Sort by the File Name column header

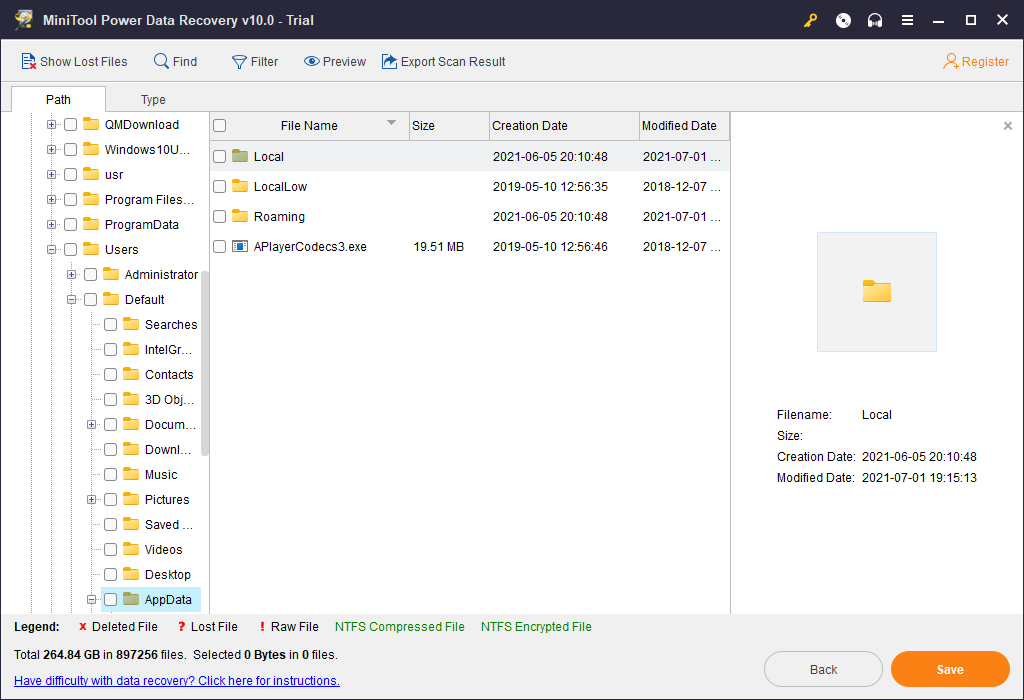[309, 125]
